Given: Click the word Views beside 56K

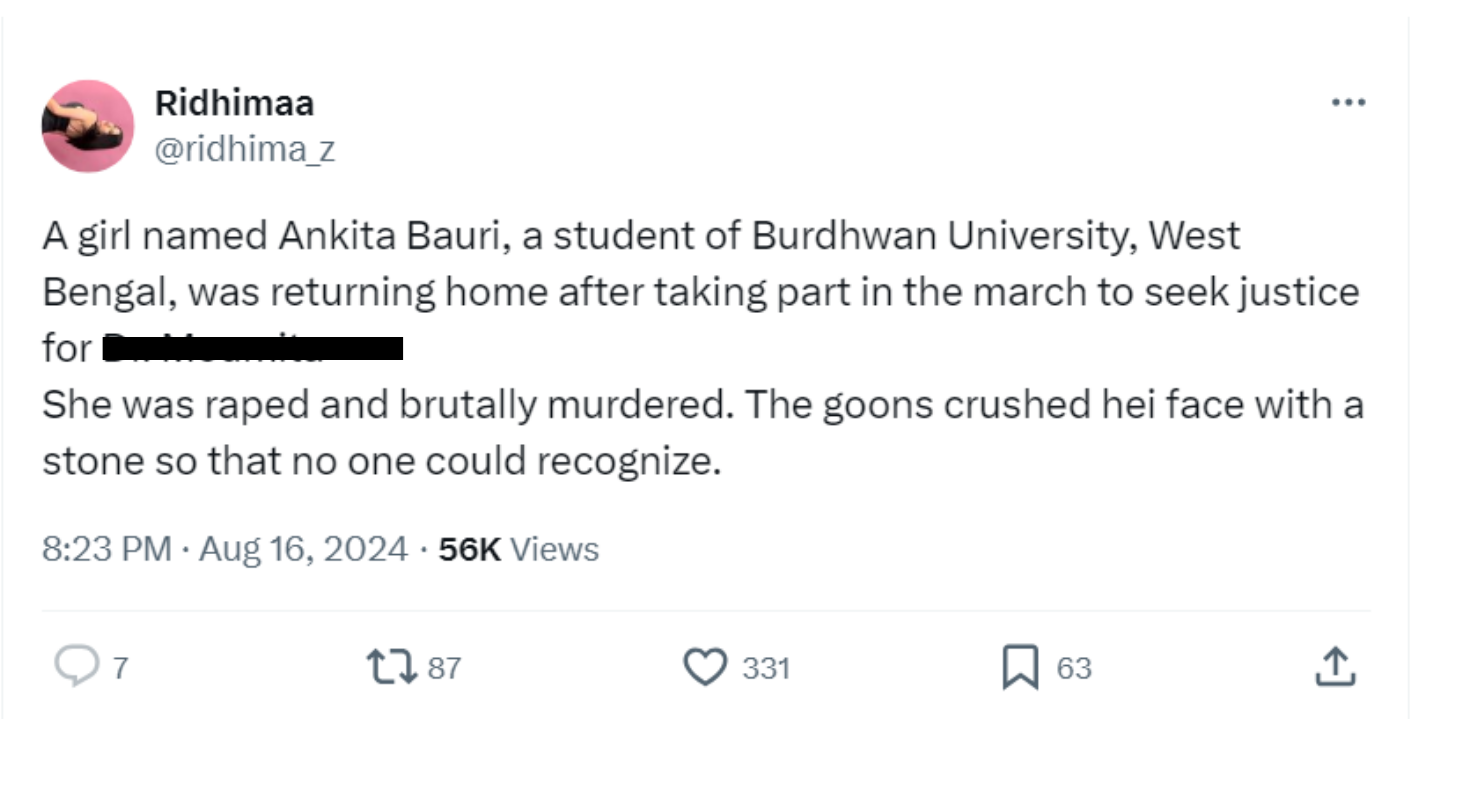Looking at the screenshot, I should pyautogui.click(x=554, y=549).
